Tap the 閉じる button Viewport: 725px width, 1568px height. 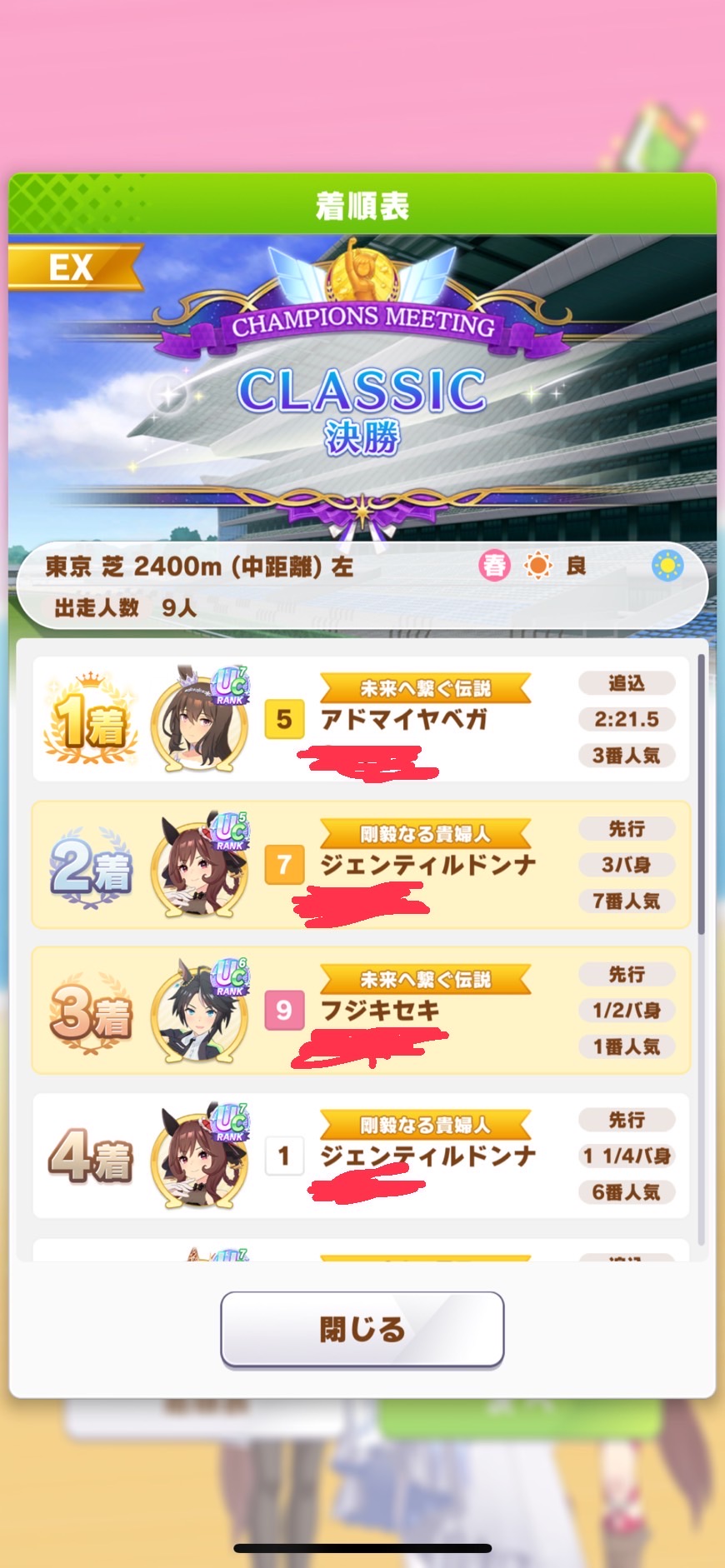[x=362, y=1329]
